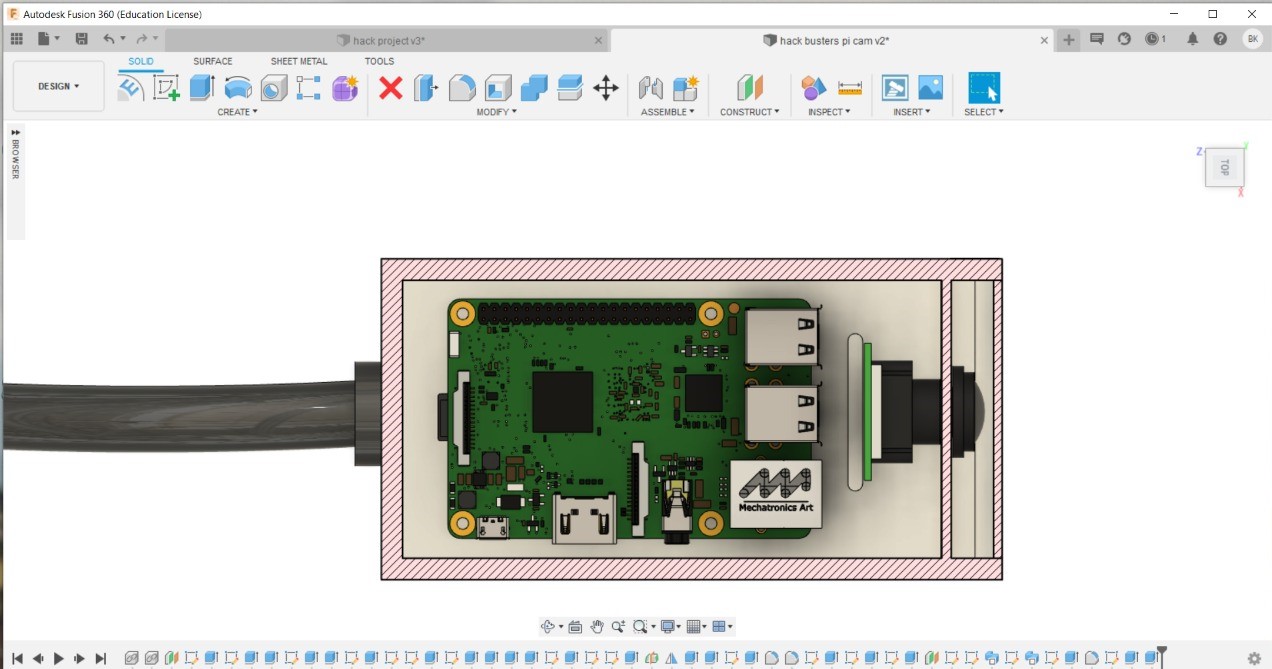Click the TOP face of the ViewCube
Image resolution: width=1272 pixels, height=669 pixels.
tap(1225, 168)
